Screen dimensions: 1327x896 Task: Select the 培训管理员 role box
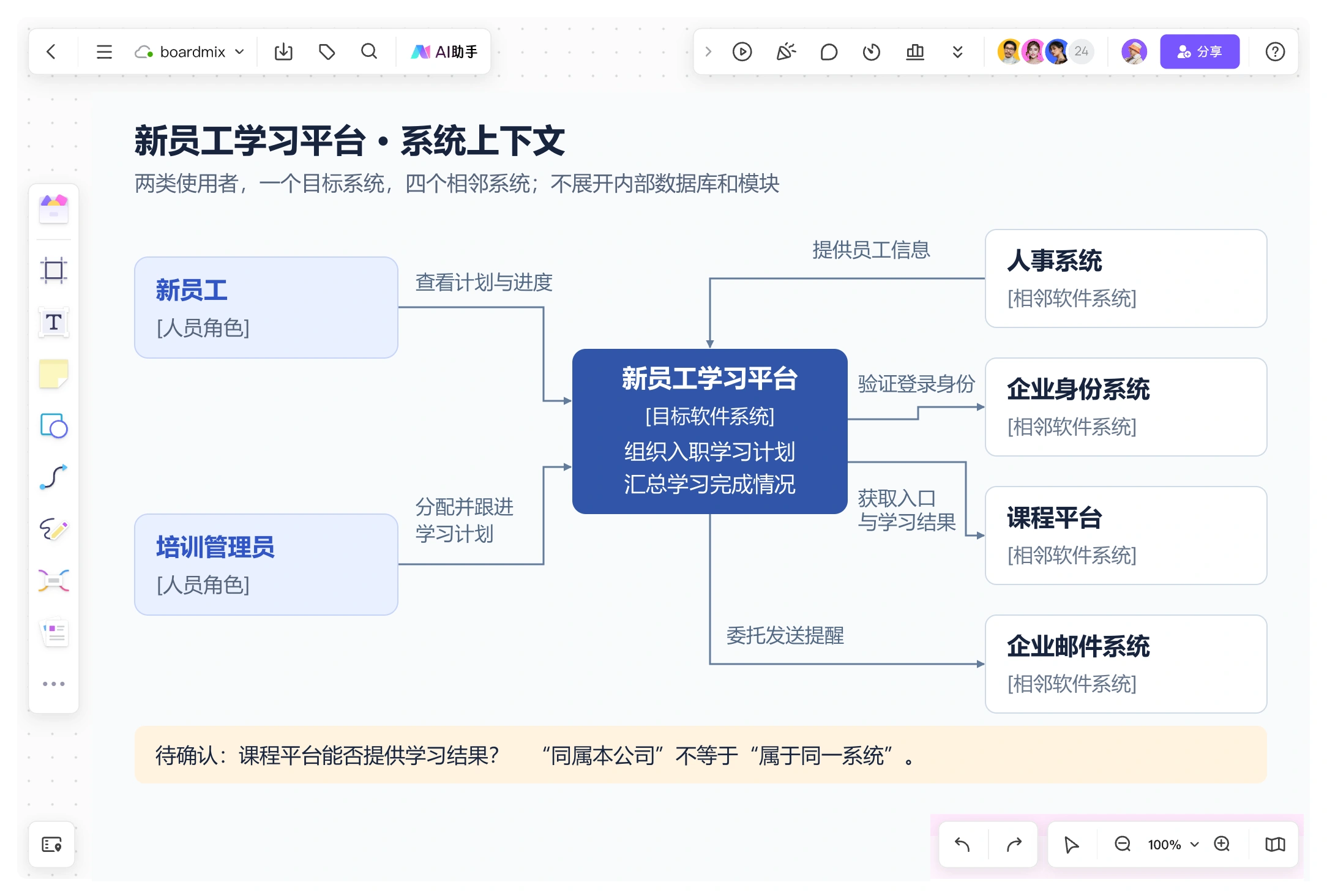[266, 564]
